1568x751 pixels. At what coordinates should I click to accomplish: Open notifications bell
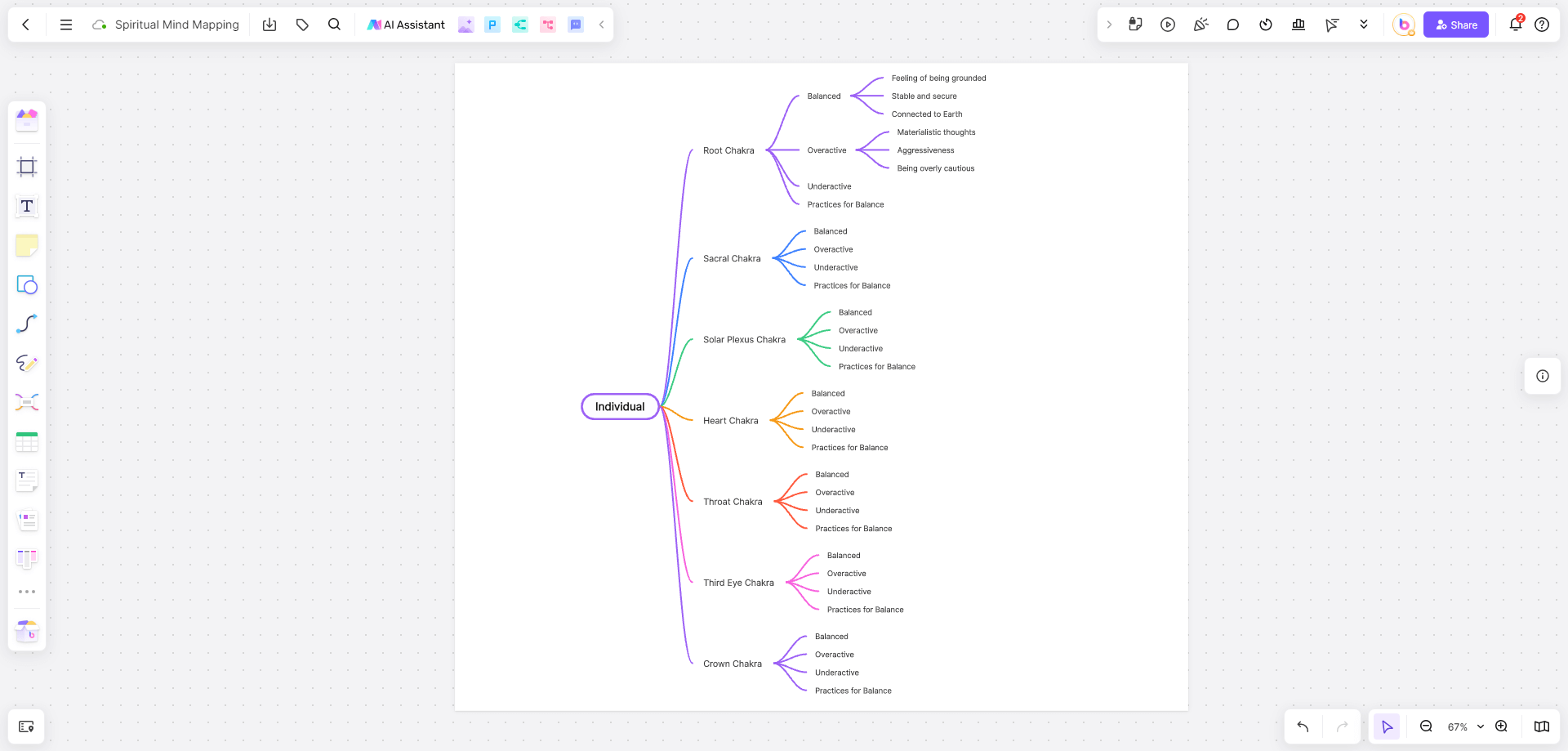click(x=1516, y=25)
